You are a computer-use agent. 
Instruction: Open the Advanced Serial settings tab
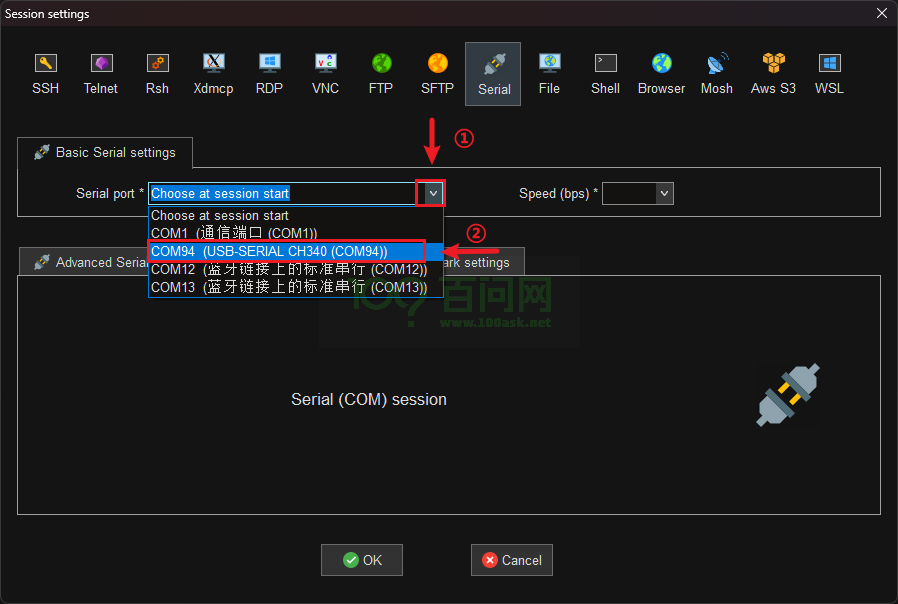tap(84, 262)
